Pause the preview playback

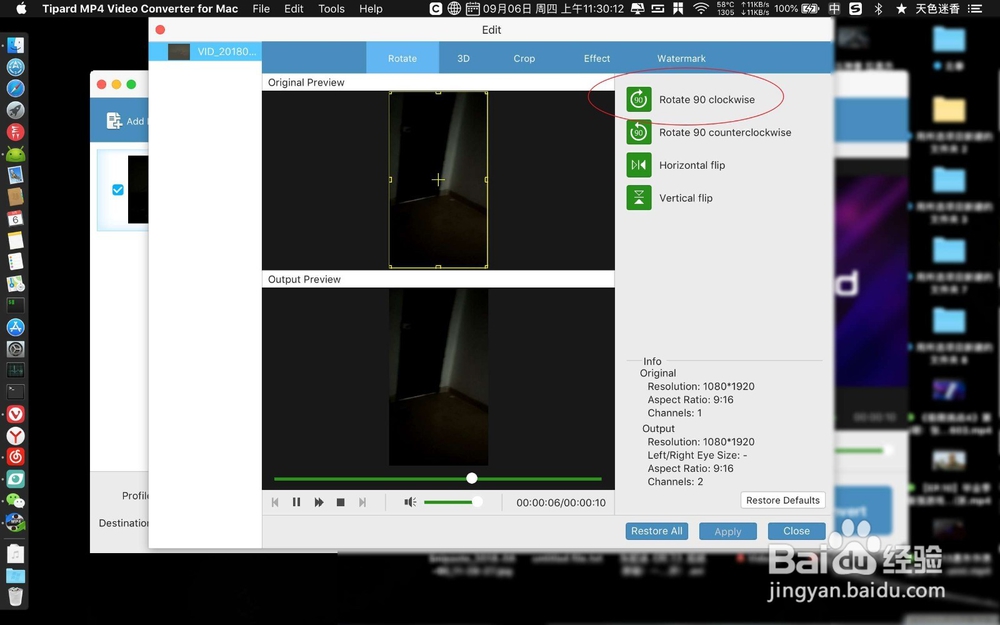[297, 503]
